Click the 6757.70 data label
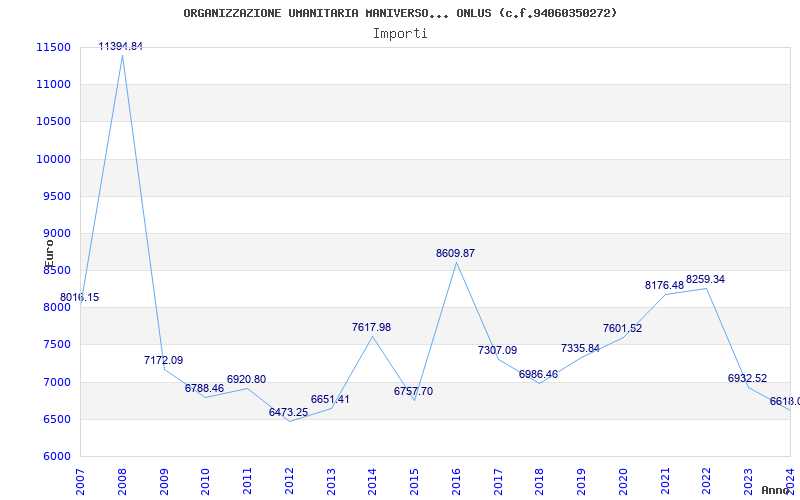Viewport: 800px width, 500px height. click(x=413, y=391)
